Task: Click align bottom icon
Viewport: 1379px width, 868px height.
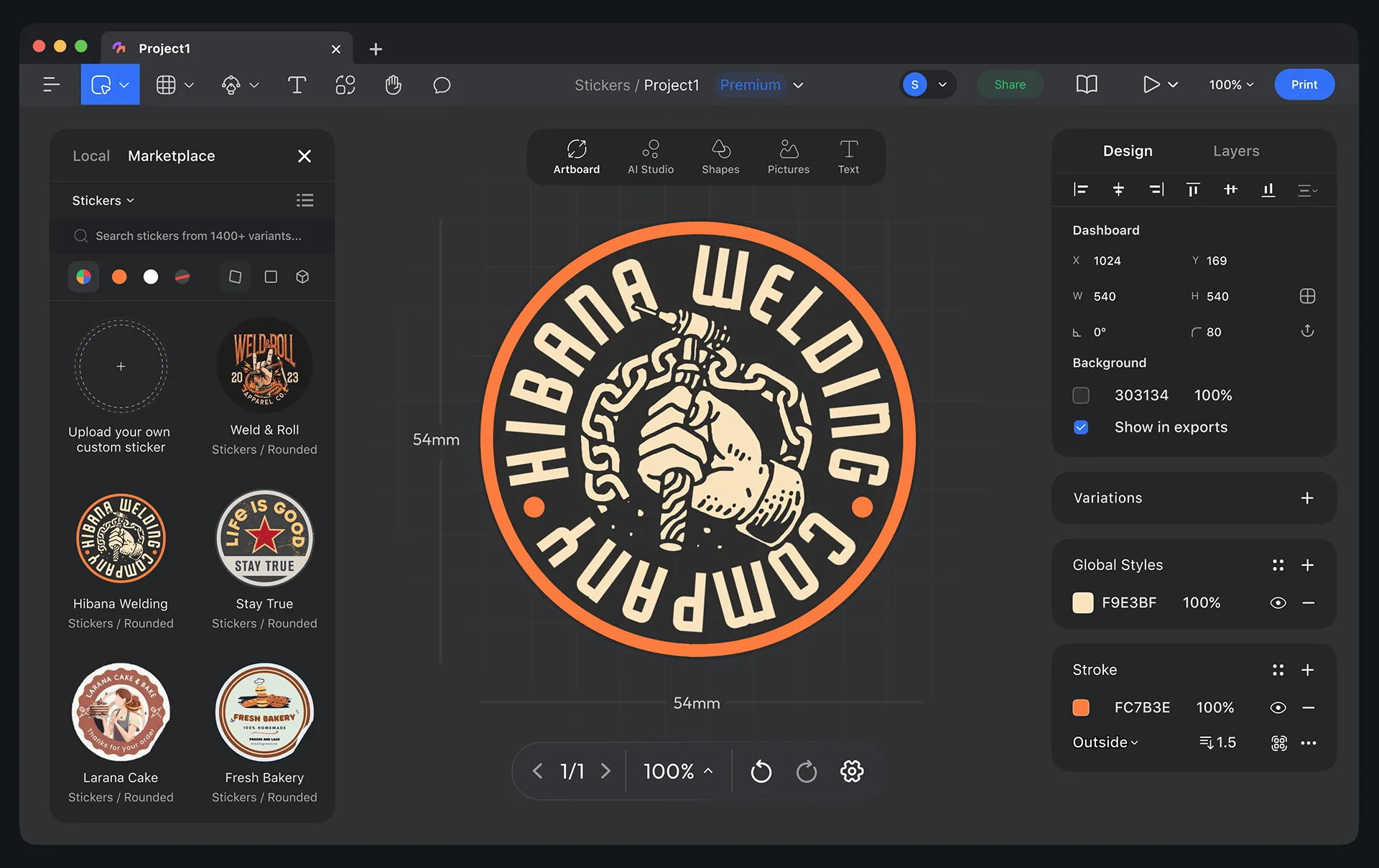Action: point(1268,190)
